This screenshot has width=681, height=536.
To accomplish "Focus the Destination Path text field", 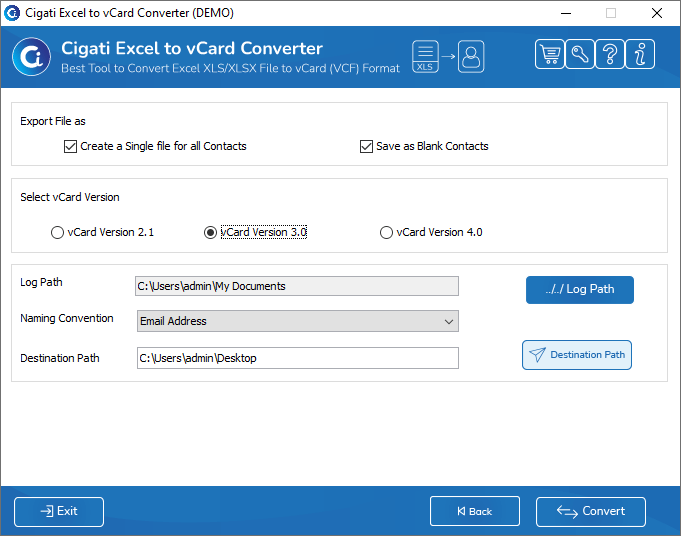I will [298, 358].
